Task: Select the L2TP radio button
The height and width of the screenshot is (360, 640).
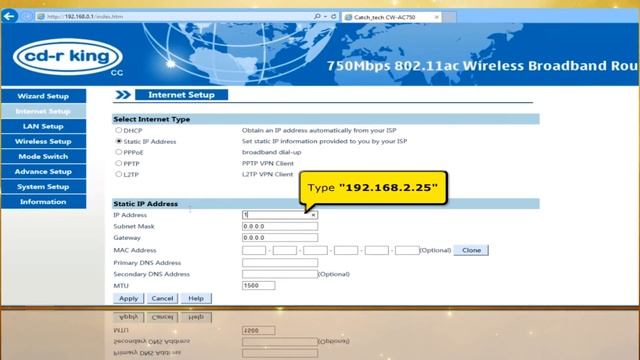Action: pyautogui.click(x=118, y=174)
